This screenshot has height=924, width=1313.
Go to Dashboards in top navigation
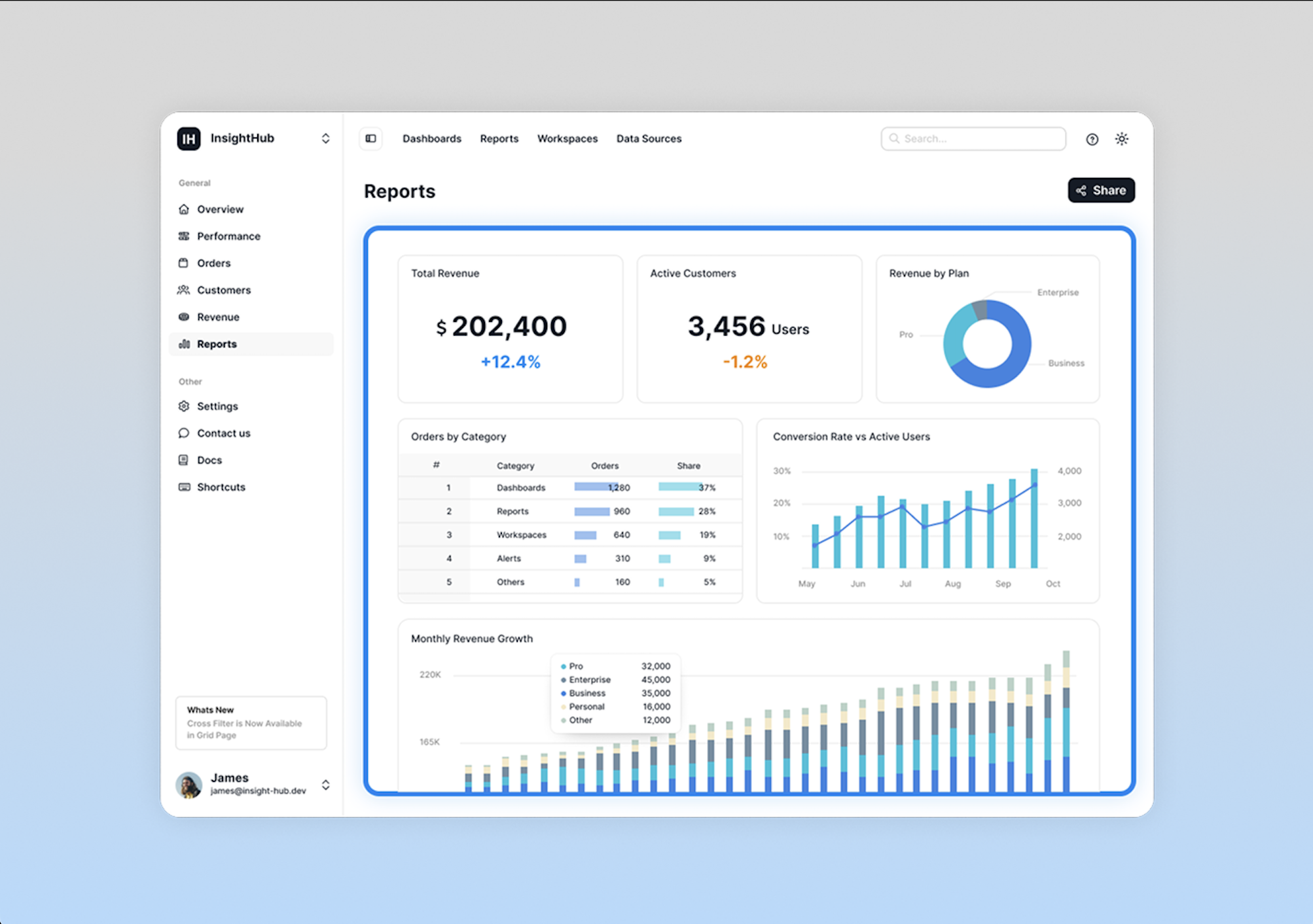coord(431,139)
